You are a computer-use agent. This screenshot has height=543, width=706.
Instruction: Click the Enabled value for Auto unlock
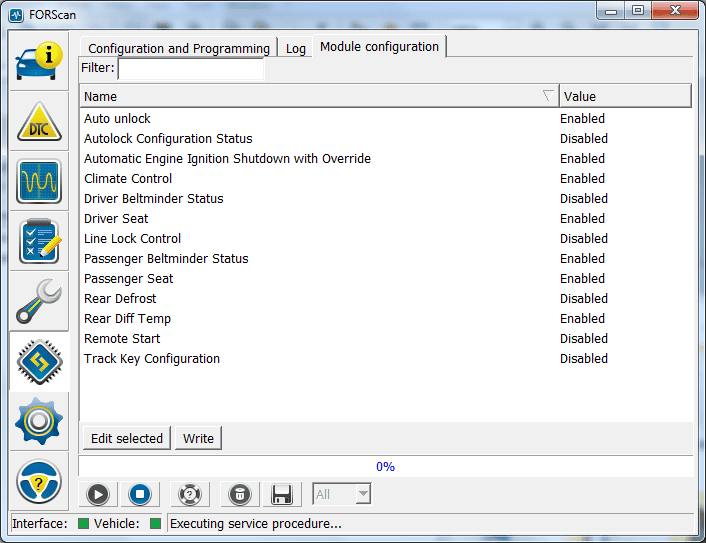tap(582, 118)
